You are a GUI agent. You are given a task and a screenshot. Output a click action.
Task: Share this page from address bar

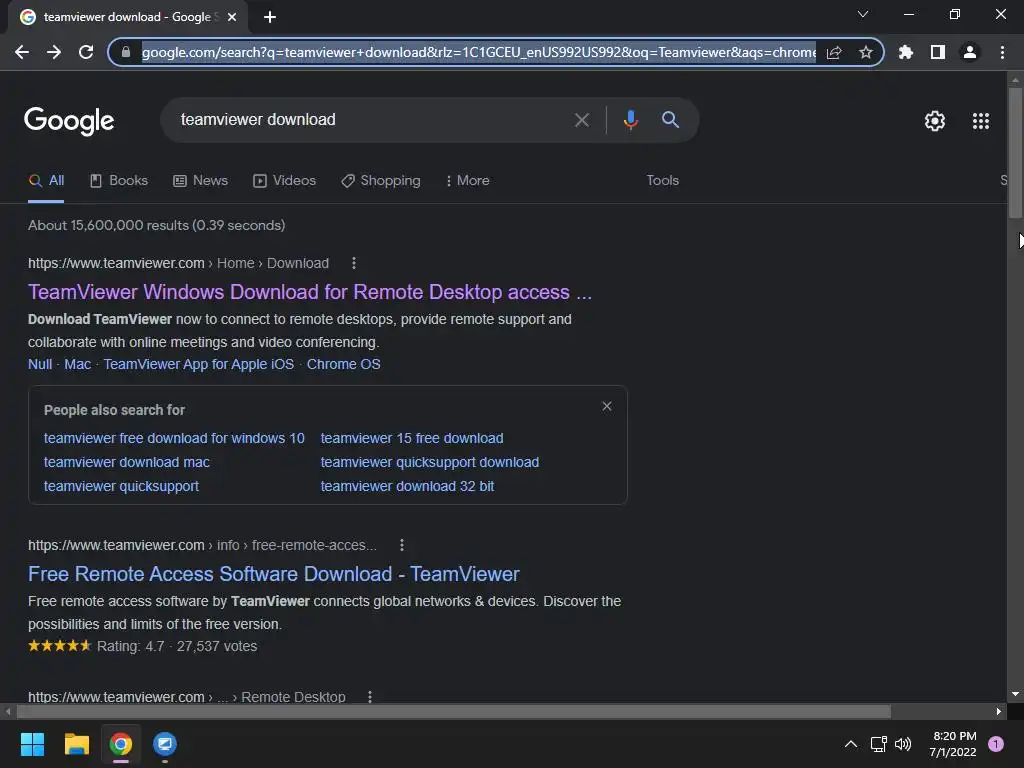[x=834, y=52]
